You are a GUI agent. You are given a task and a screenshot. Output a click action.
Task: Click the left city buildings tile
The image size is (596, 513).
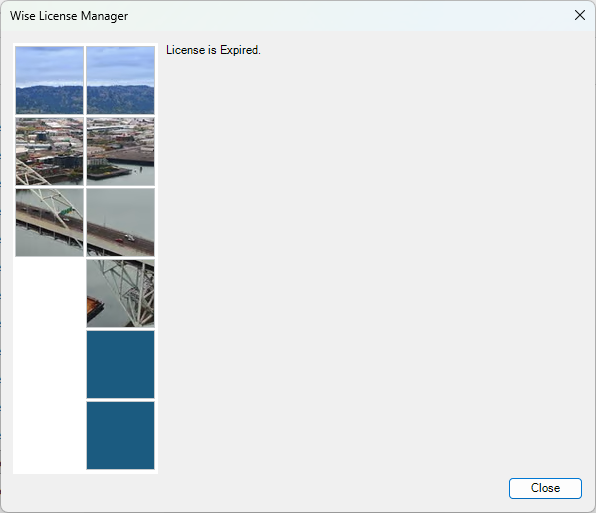pos(49,151)
